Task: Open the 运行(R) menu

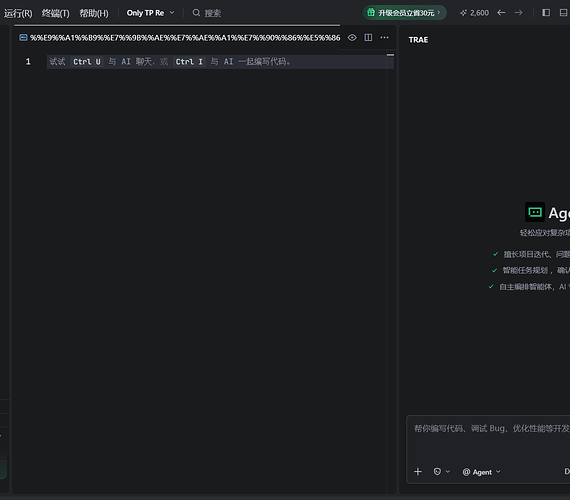Action: (x=18, y=13)
